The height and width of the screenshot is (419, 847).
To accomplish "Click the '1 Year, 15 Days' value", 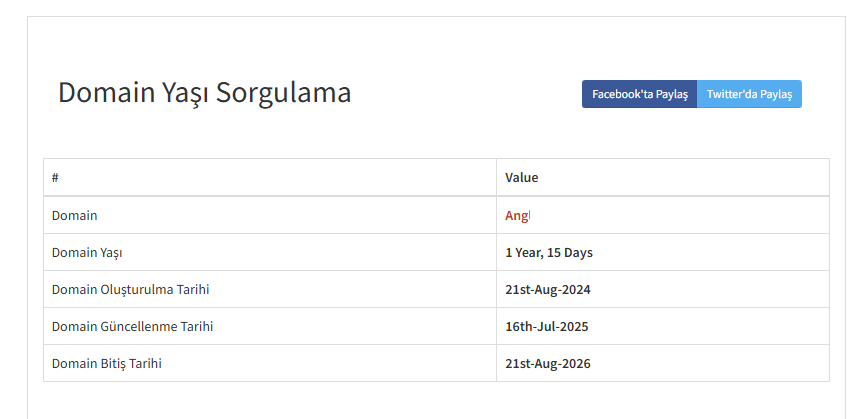I will pyautogui.click(x=549, y=253).
